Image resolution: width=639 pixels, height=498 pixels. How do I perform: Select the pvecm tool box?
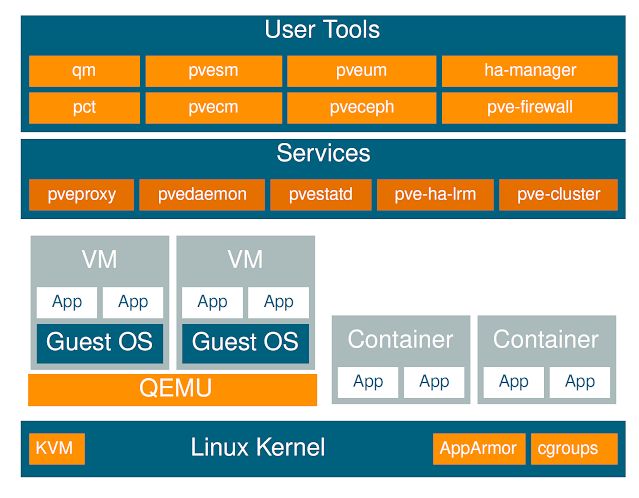214,108
